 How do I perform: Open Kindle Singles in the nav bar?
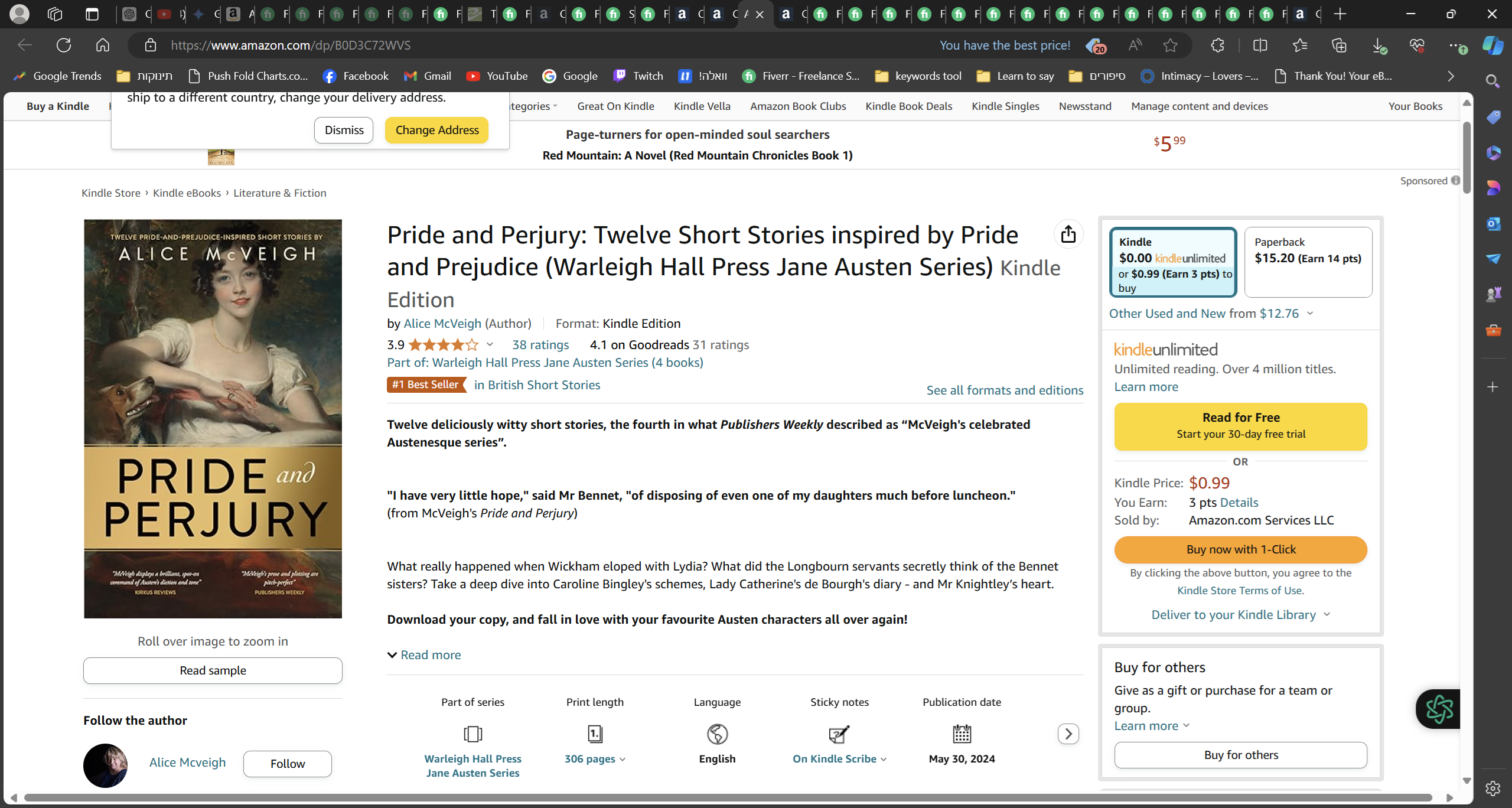[1005, 106]
